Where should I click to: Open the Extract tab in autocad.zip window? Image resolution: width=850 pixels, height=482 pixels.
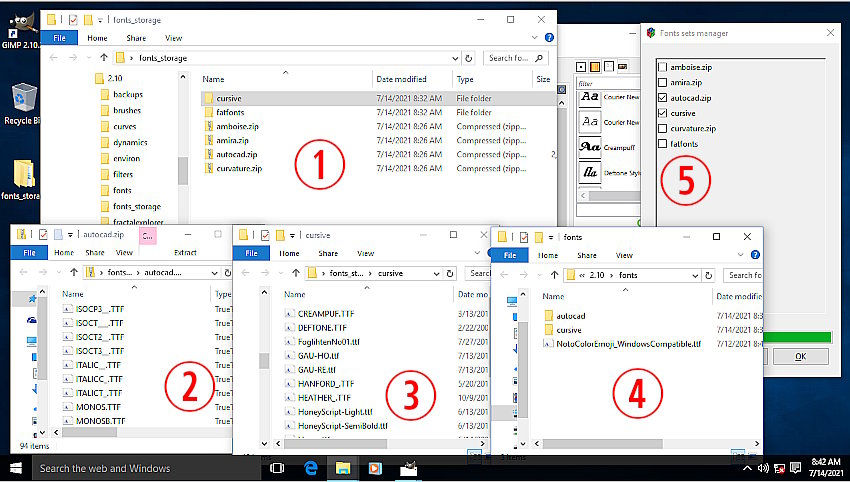(x=185, y=253)
